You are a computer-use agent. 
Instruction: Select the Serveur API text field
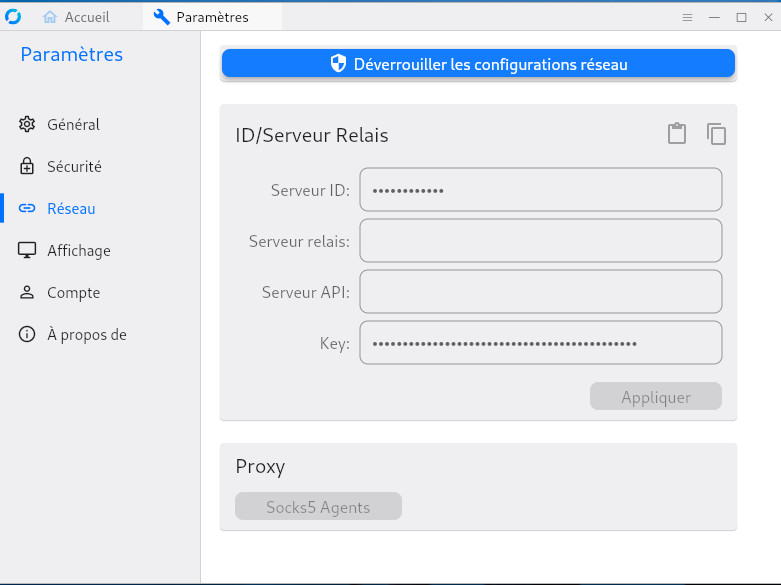click(x=540, y=292)
